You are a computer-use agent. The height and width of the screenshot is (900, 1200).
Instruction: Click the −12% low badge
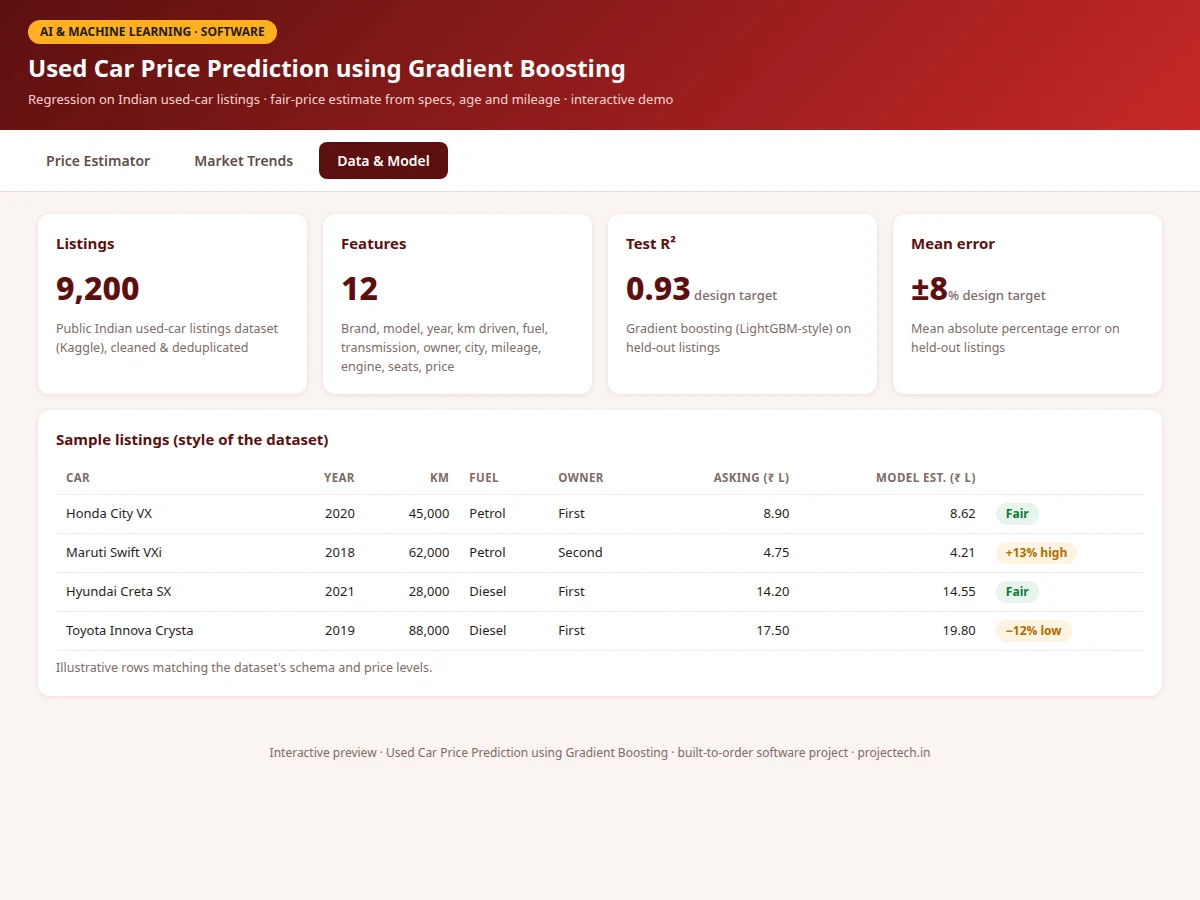coord(1033,631)
